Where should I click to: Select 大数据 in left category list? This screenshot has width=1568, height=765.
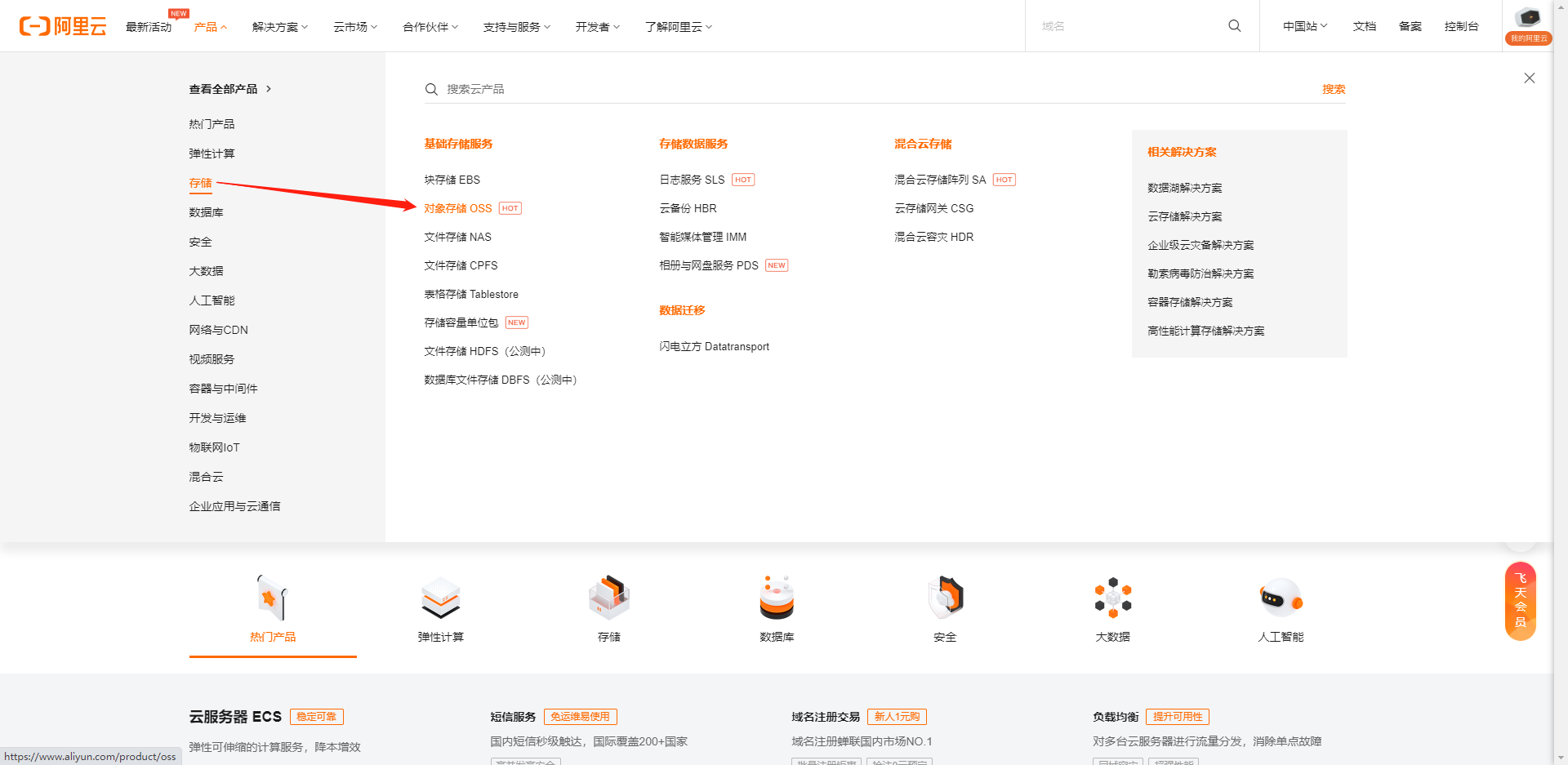(x=206, y=271)
